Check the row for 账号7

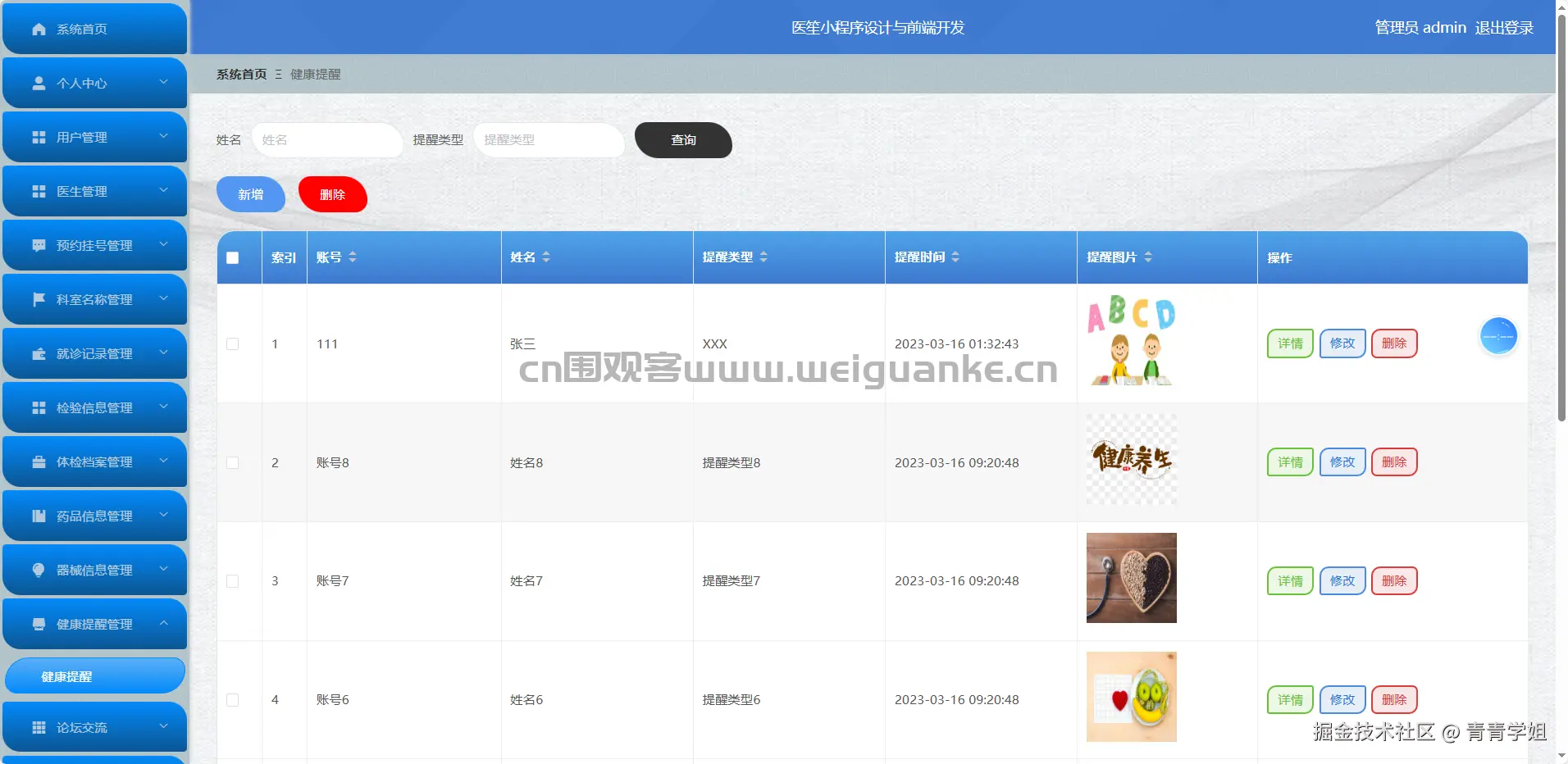[x=233, y=581]
